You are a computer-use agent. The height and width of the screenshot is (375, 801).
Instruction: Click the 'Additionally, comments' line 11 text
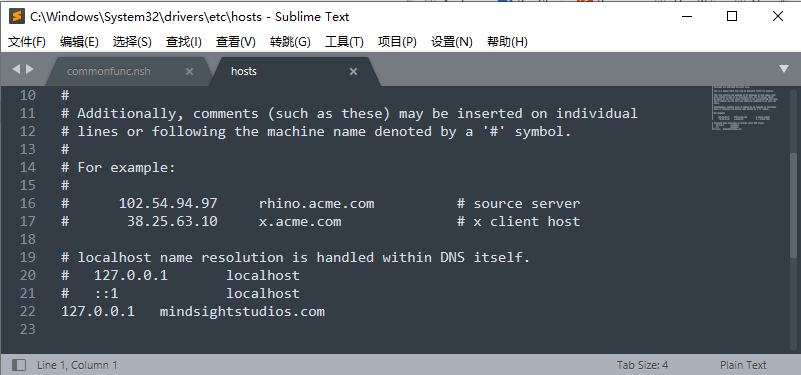[x=349, y=113]
